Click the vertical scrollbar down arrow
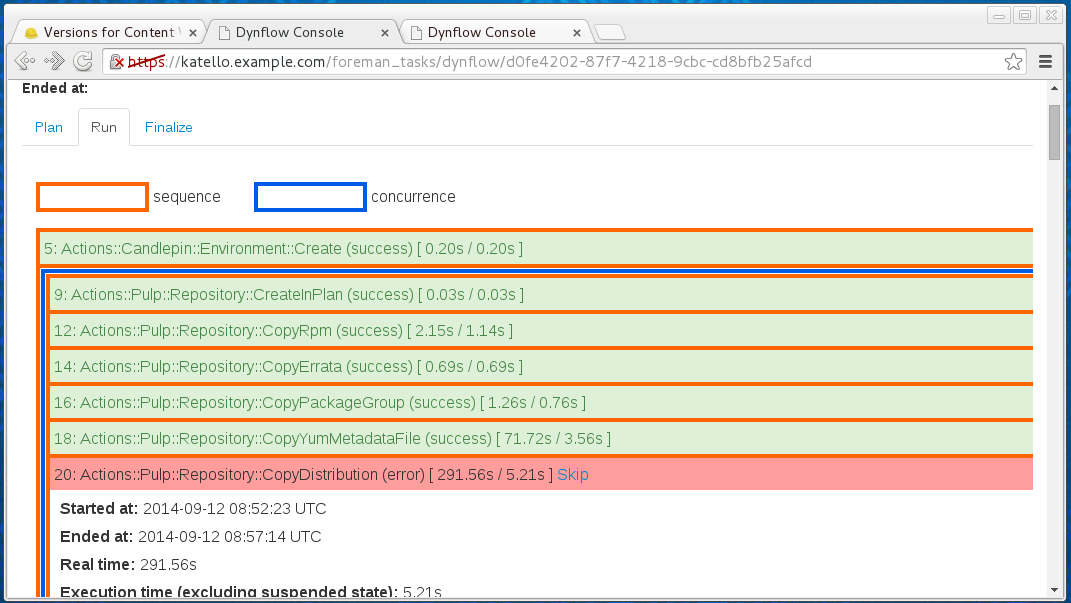1071x603 pixels. tap(1054, 589)
